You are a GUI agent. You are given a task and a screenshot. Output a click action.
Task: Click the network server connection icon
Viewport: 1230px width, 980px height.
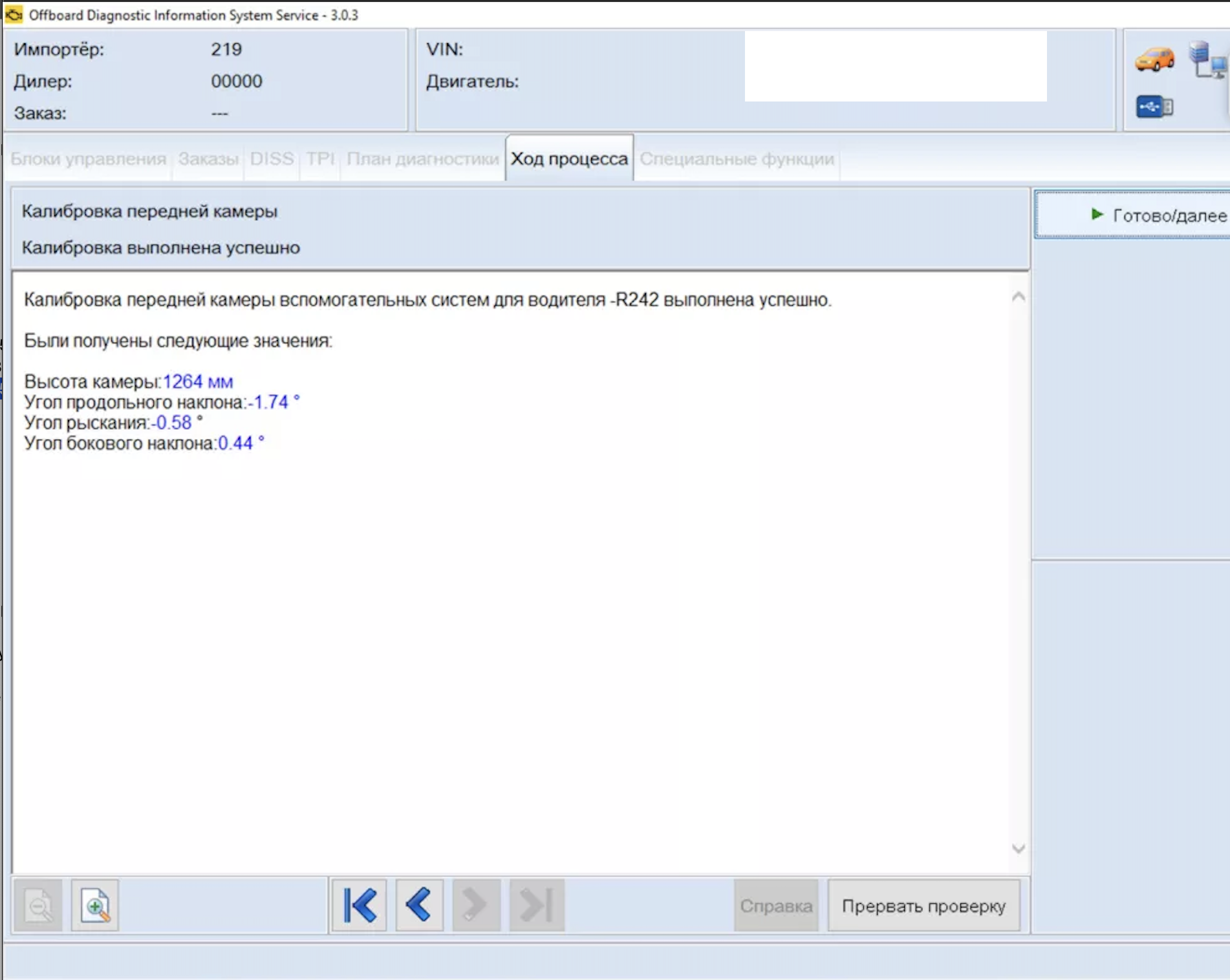pos(1207,59)
